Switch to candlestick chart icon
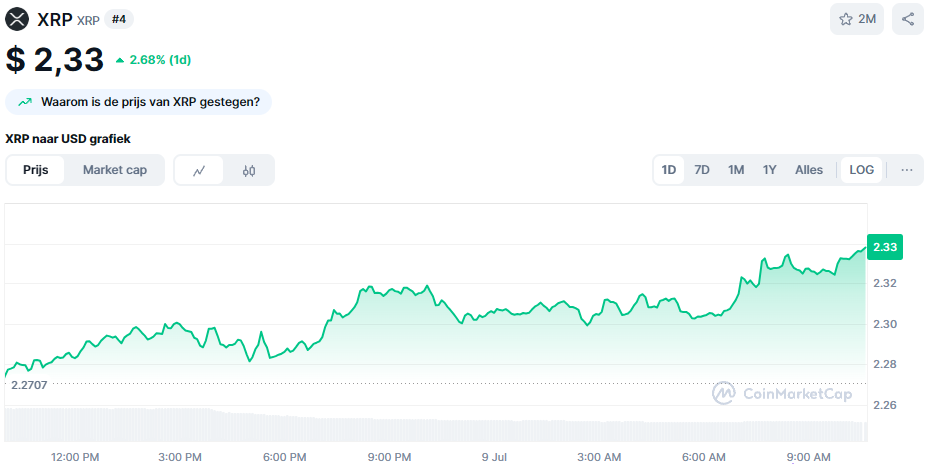 [x=249, y=171]
